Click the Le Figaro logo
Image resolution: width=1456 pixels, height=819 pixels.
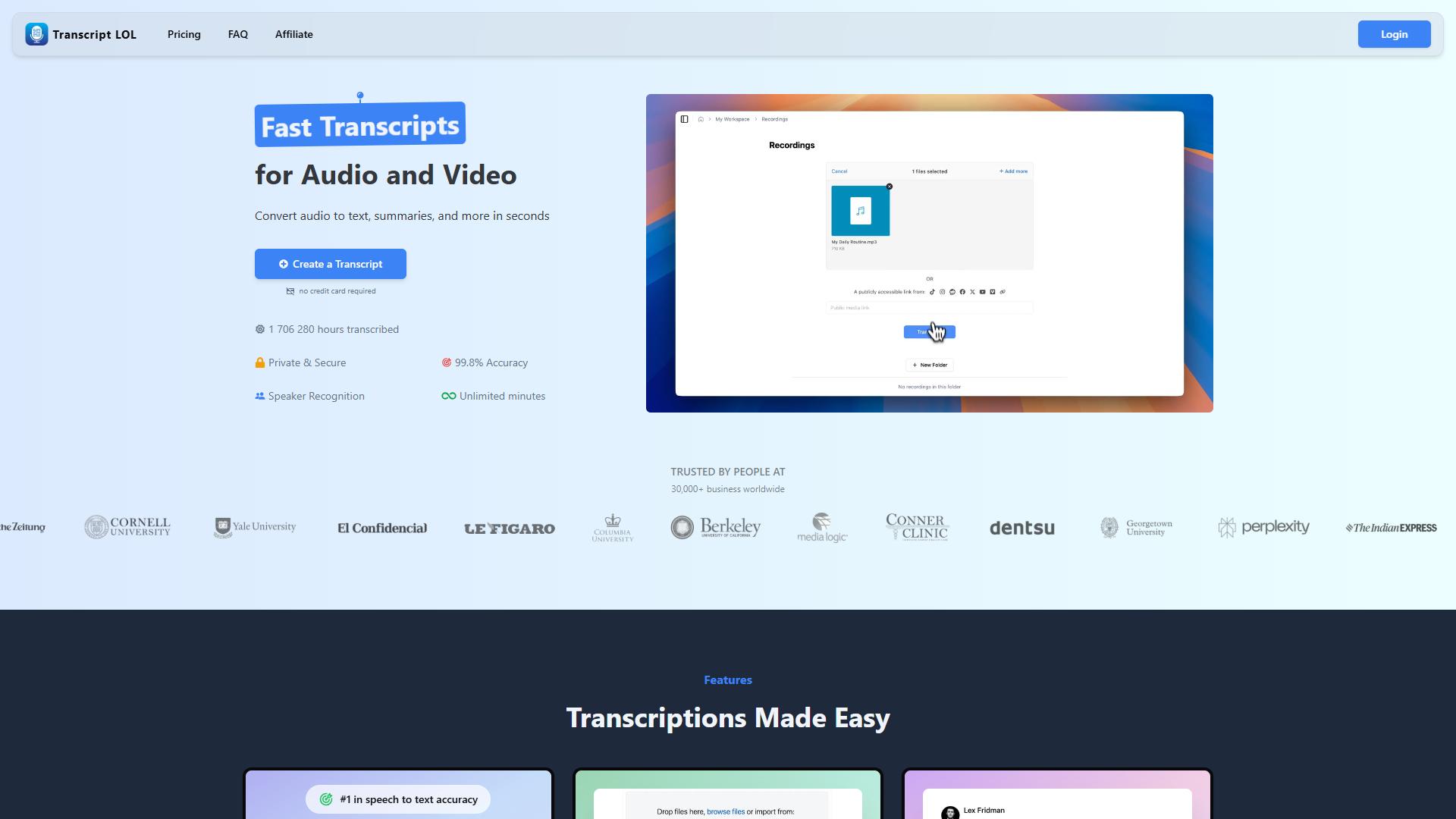pyautogui.click(x=510, y=529)
